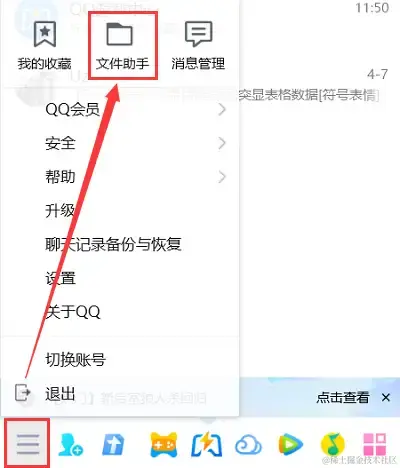Open Message Management (消息管理) icon
This screenshot has width=400, height=468.
[x=198, y=33]
